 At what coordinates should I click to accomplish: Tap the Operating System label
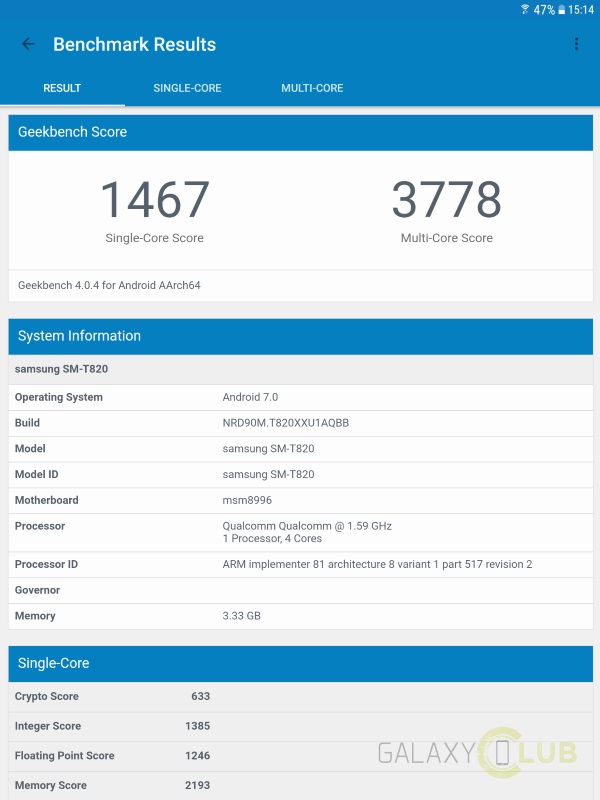[59, 397]
